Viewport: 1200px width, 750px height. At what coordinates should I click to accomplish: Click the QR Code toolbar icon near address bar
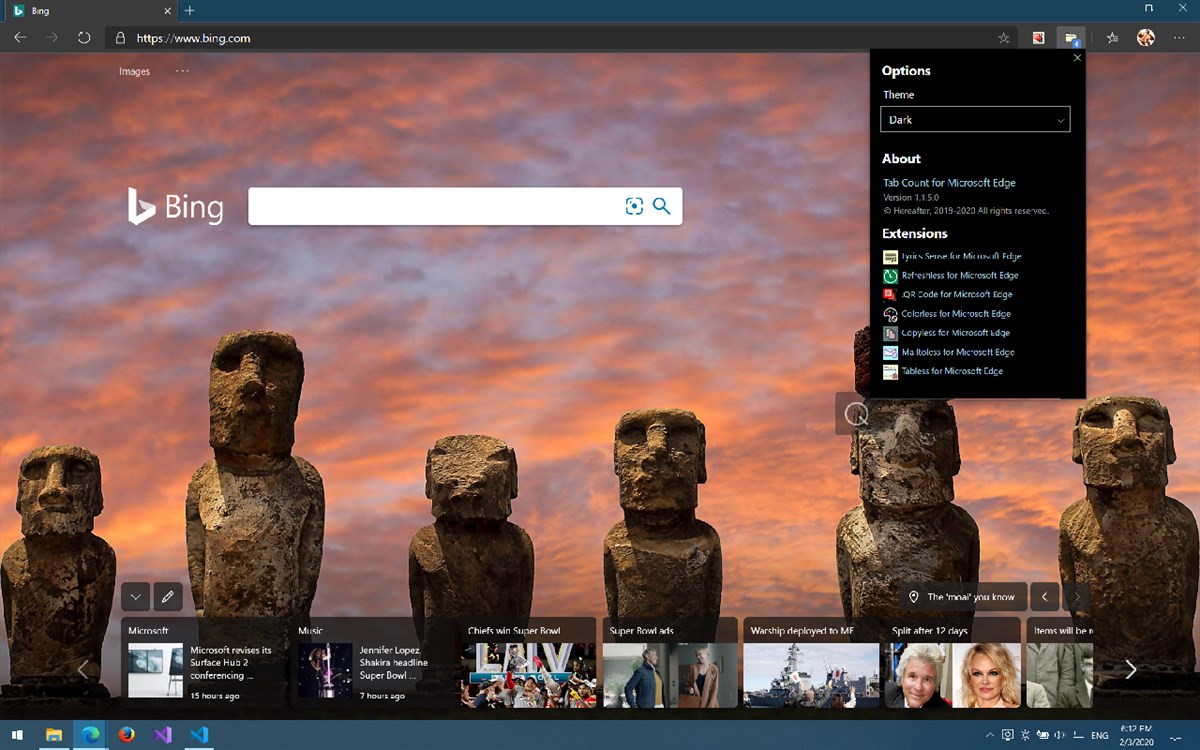[1040, 37]
